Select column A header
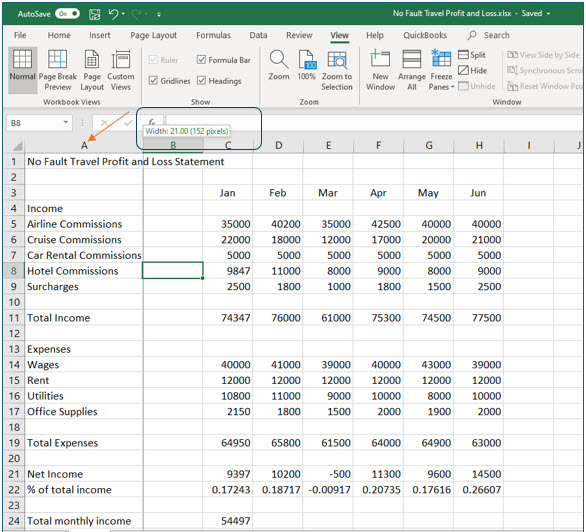The width and height of the screenshot is (586, 532). pos(84,145)
